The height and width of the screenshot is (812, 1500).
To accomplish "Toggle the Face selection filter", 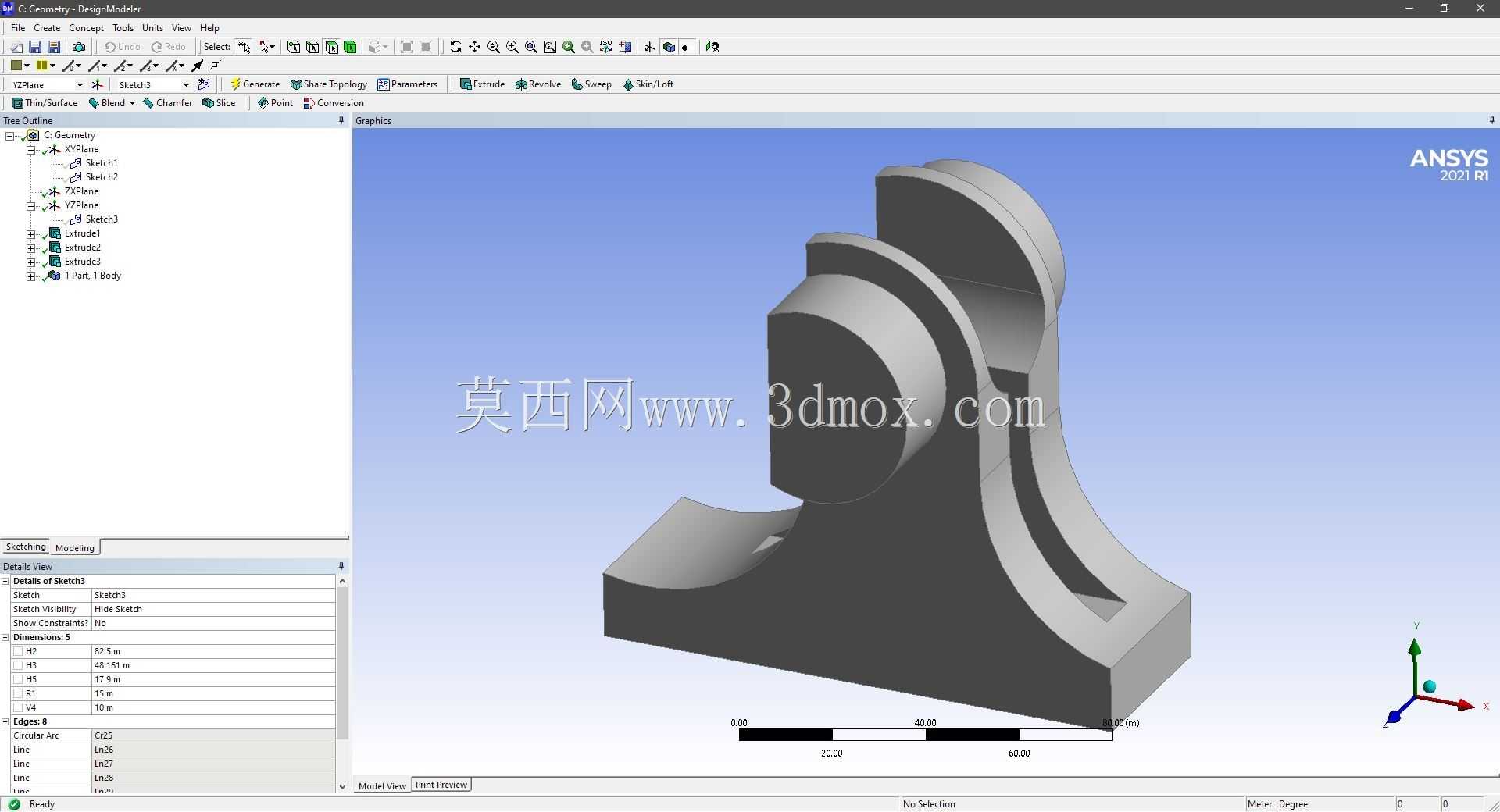I will point(331,47).
